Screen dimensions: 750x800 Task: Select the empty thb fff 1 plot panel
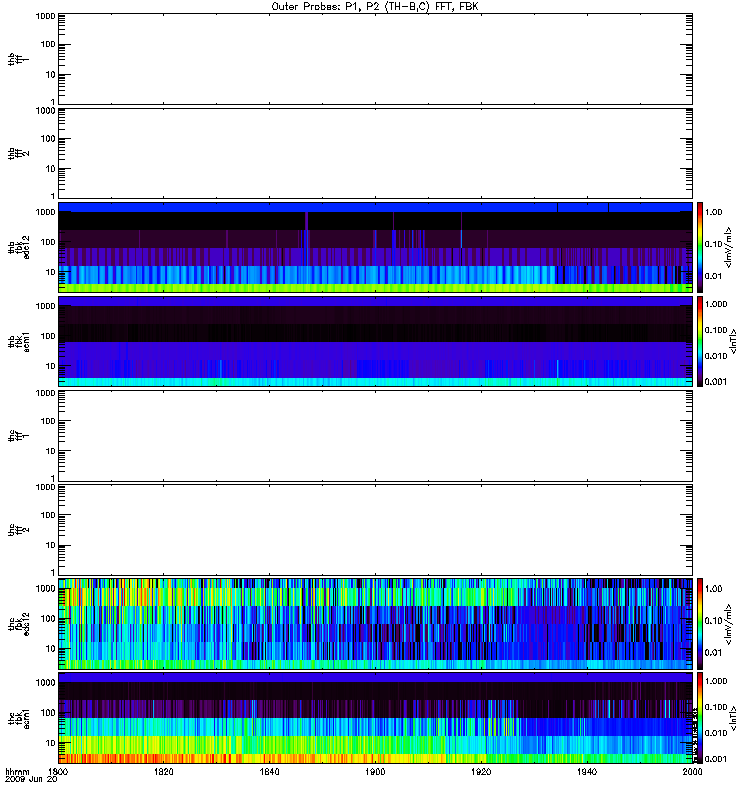(x=376, y=59)
